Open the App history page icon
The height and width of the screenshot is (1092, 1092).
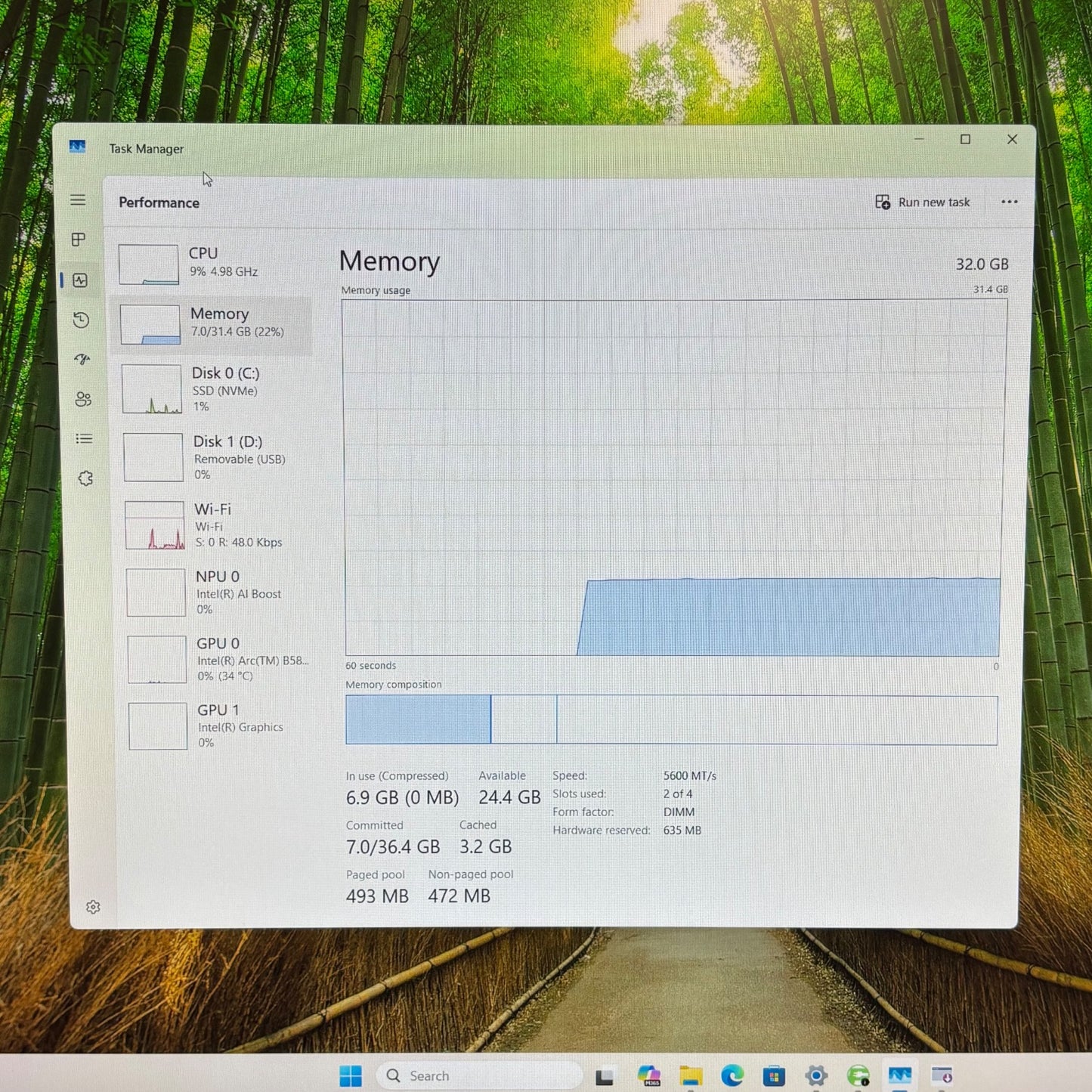[x=81, y=320]
